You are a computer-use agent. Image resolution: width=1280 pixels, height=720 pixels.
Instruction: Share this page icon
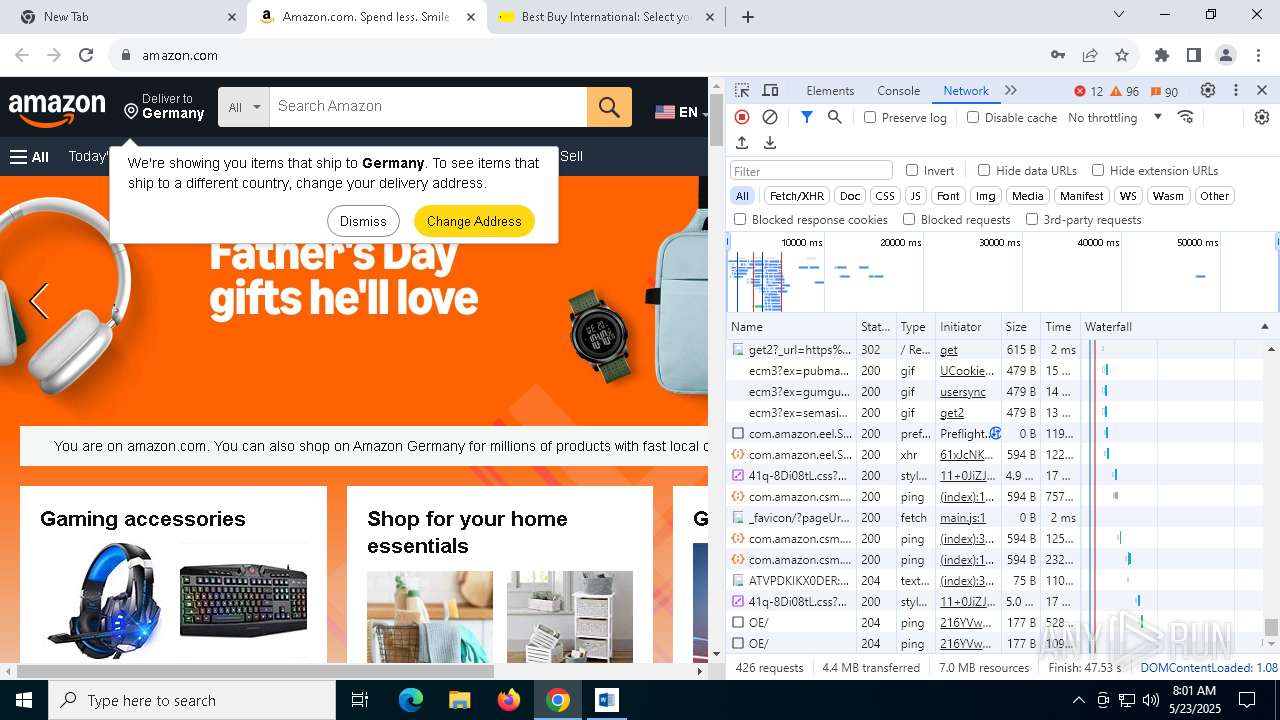[x=1090, y=55]
